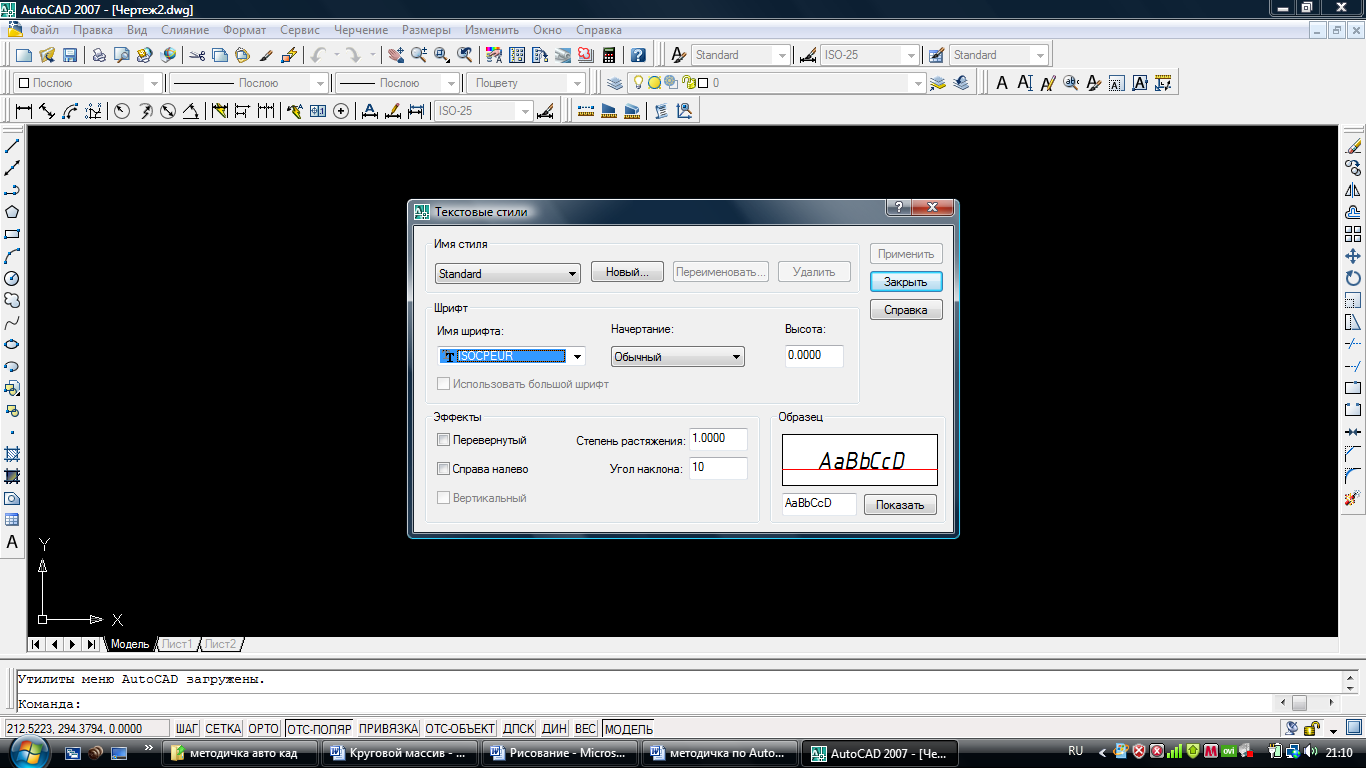Select the Table tool in draw toolbar
Image resolution: width=1366 pixels, height=768 pixels.
(x=12, y=520)
